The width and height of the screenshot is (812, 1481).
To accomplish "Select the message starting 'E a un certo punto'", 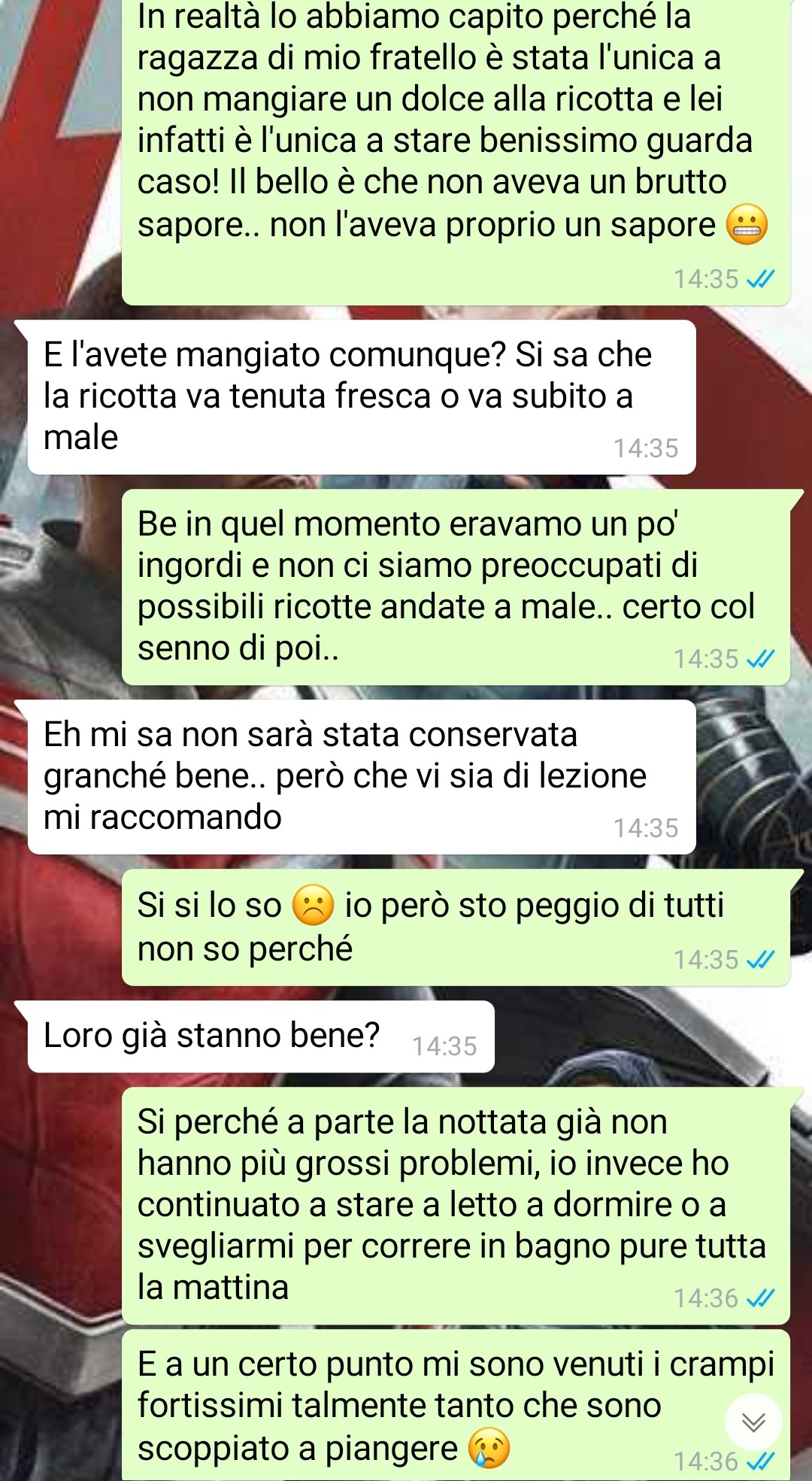I will pos(456,1405).
